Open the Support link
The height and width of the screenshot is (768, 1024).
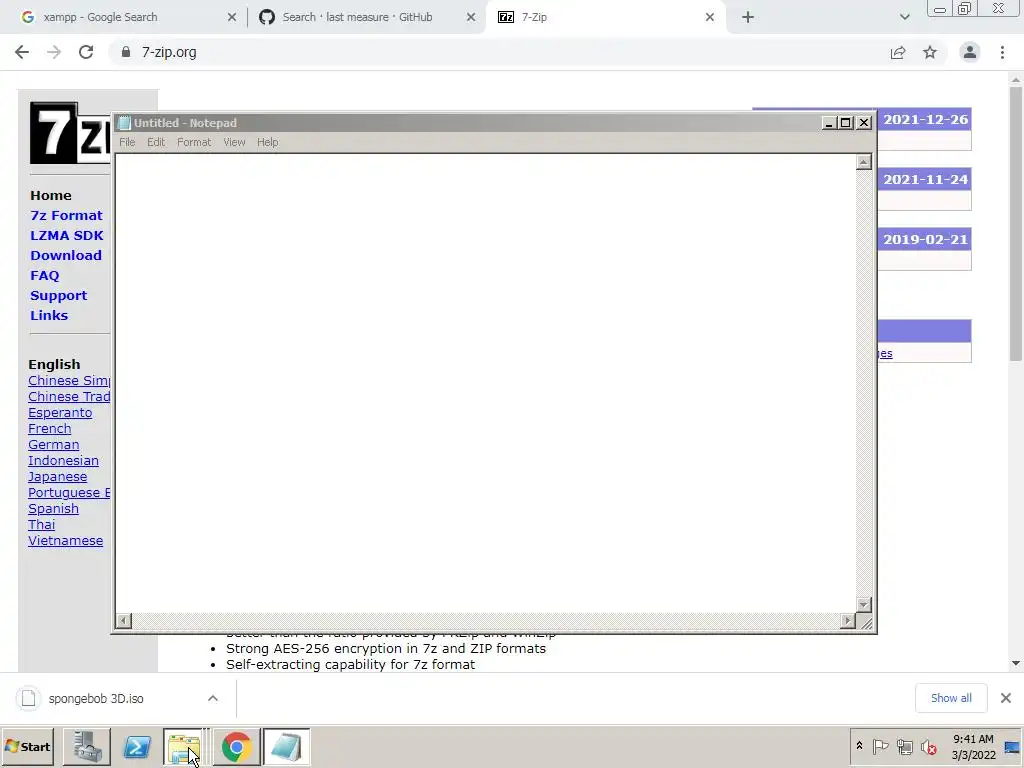(x=58, y=296)
